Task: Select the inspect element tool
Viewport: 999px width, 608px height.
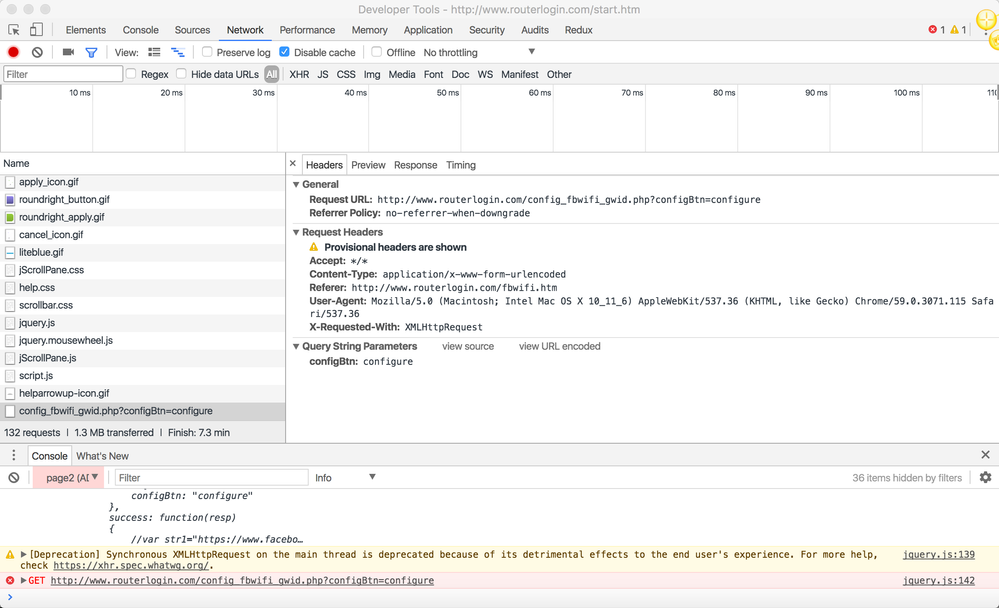Action: click(x=15, y=30)
